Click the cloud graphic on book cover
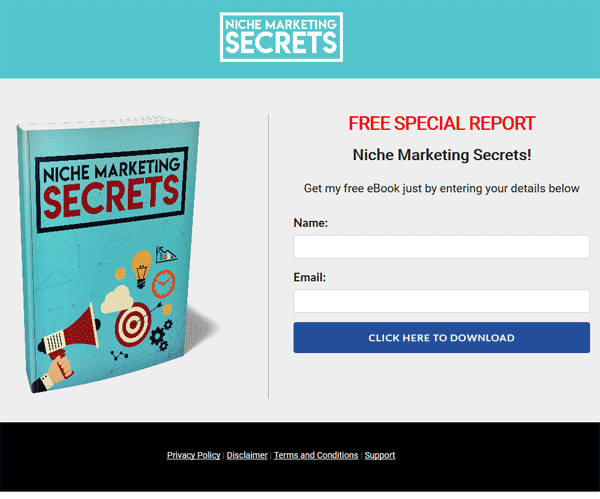Image resolution: width=600 pixels, height=499 pixels. 117,299
